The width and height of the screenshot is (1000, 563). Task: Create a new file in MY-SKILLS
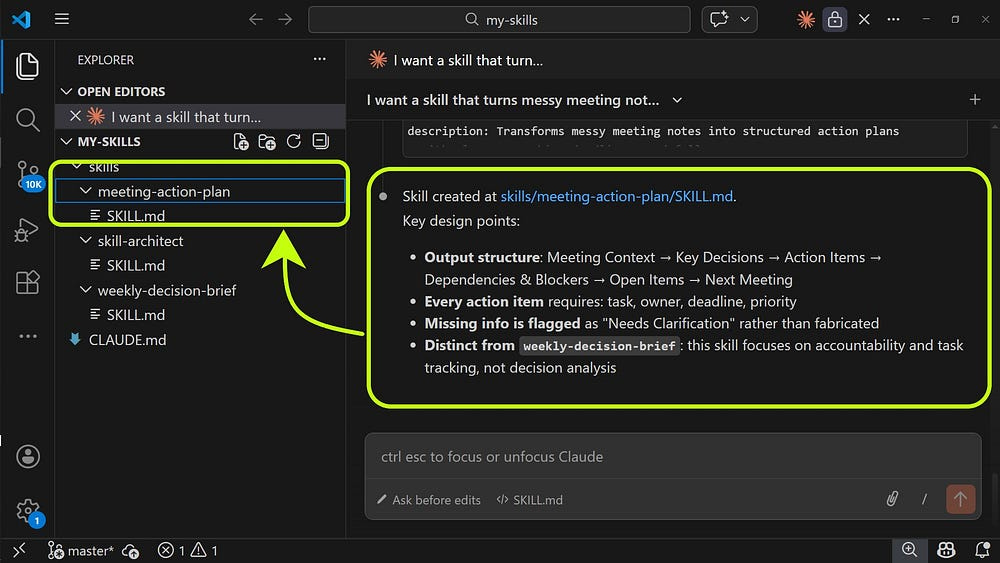[x=240, y=142]
